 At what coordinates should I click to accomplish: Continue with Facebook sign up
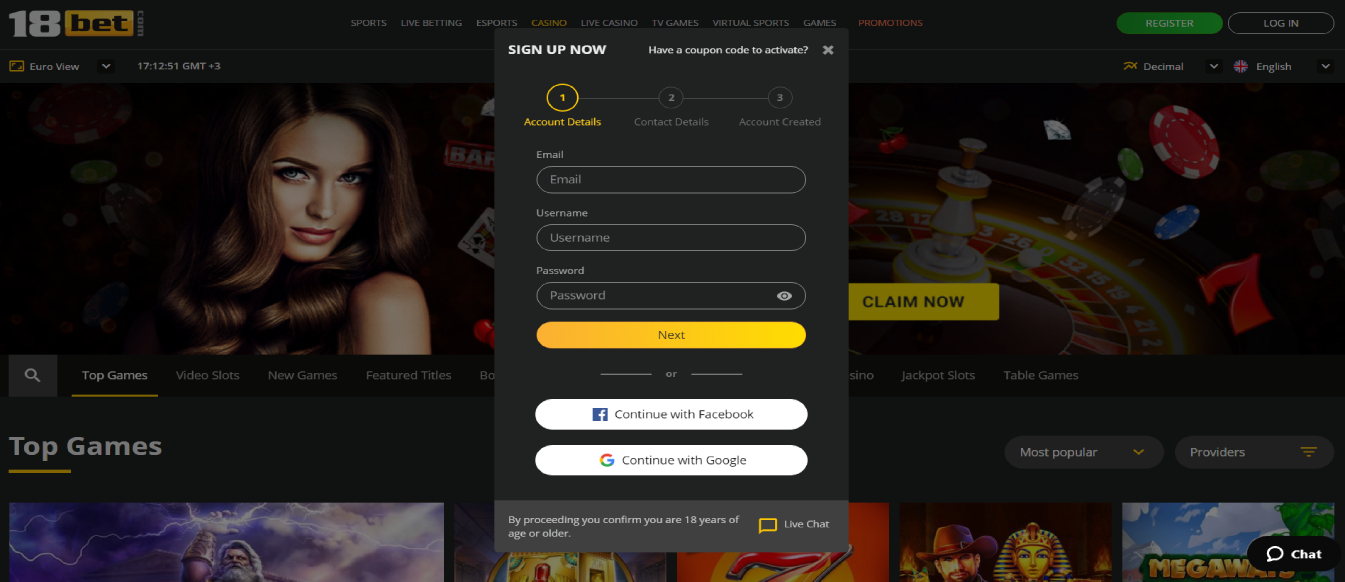pyautogui.click(x=671, y=414)
